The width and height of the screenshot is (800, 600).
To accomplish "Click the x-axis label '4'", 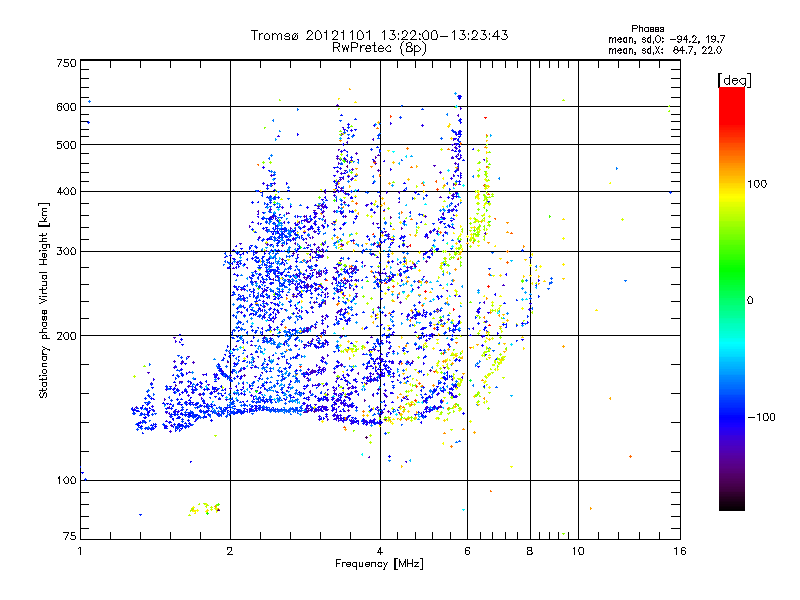I will (380, 551).
